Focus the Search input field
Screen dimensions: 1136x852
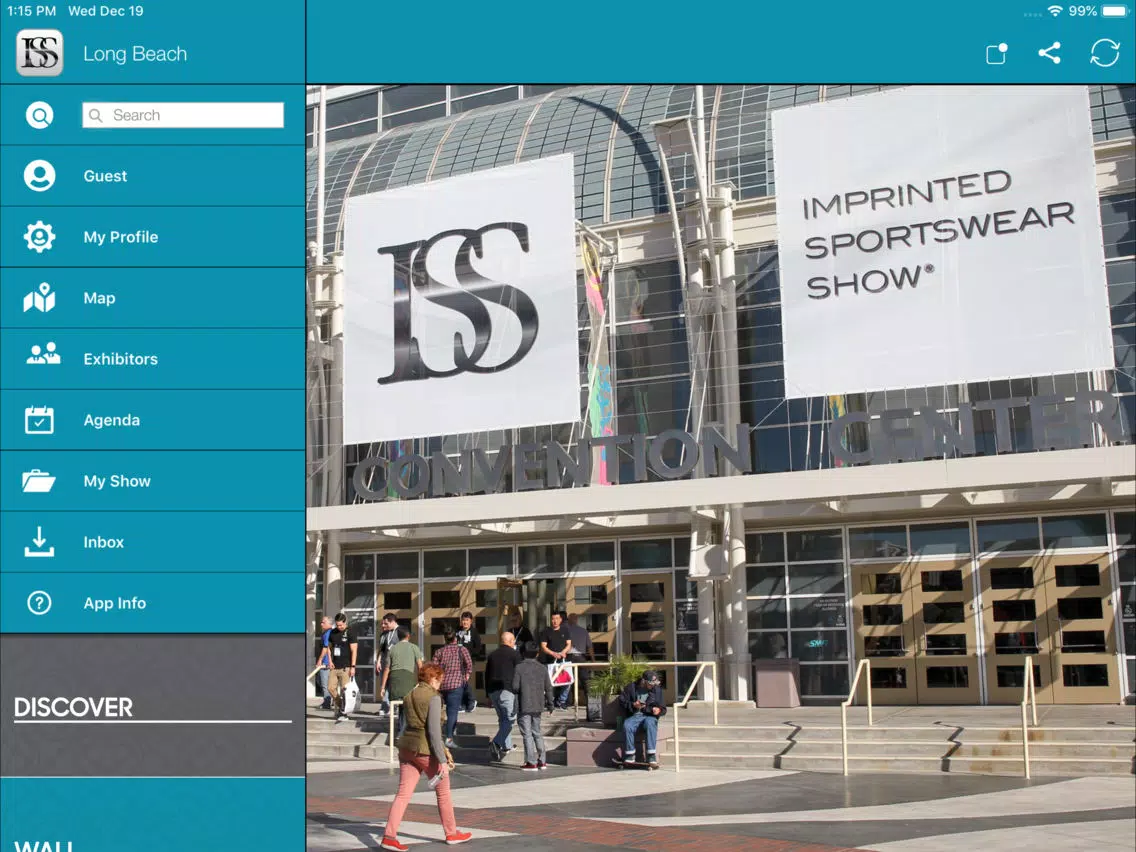coord(183,115)
